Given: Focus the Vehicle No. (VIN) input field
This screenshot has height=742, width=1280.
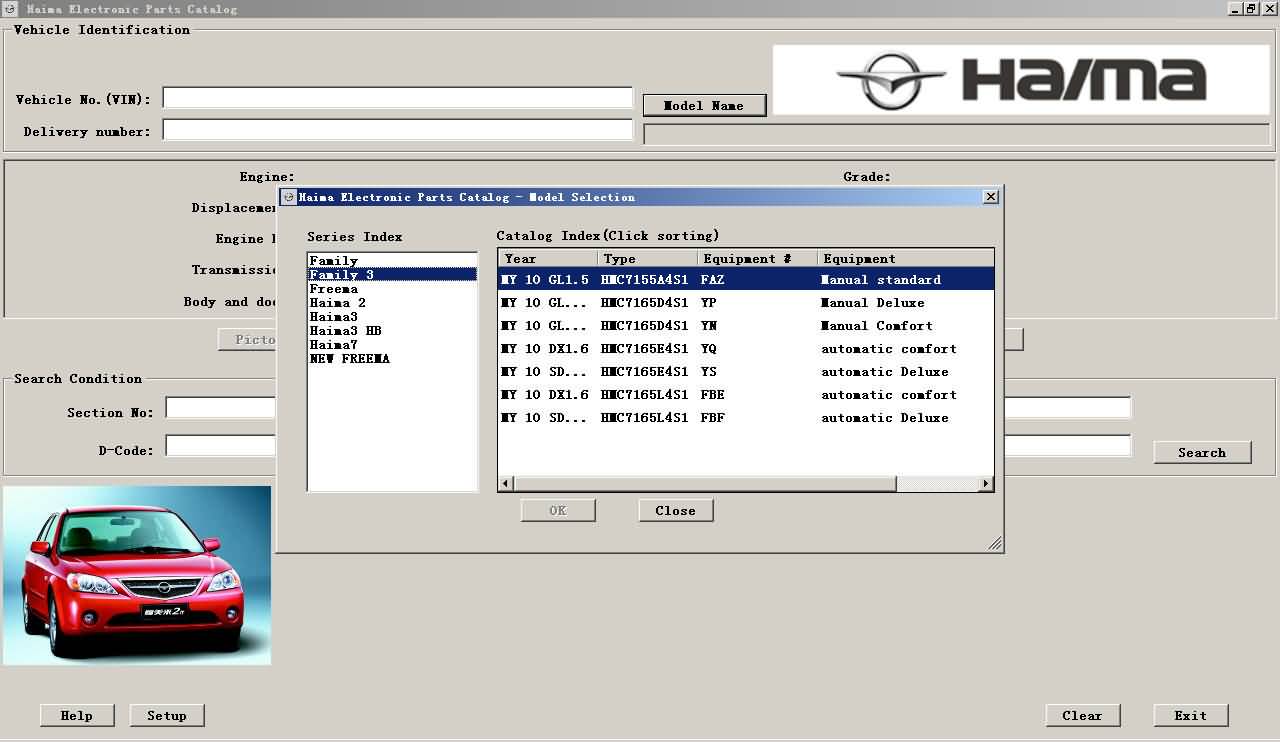Looking at the screenshot, I should [x=397, y=98].
